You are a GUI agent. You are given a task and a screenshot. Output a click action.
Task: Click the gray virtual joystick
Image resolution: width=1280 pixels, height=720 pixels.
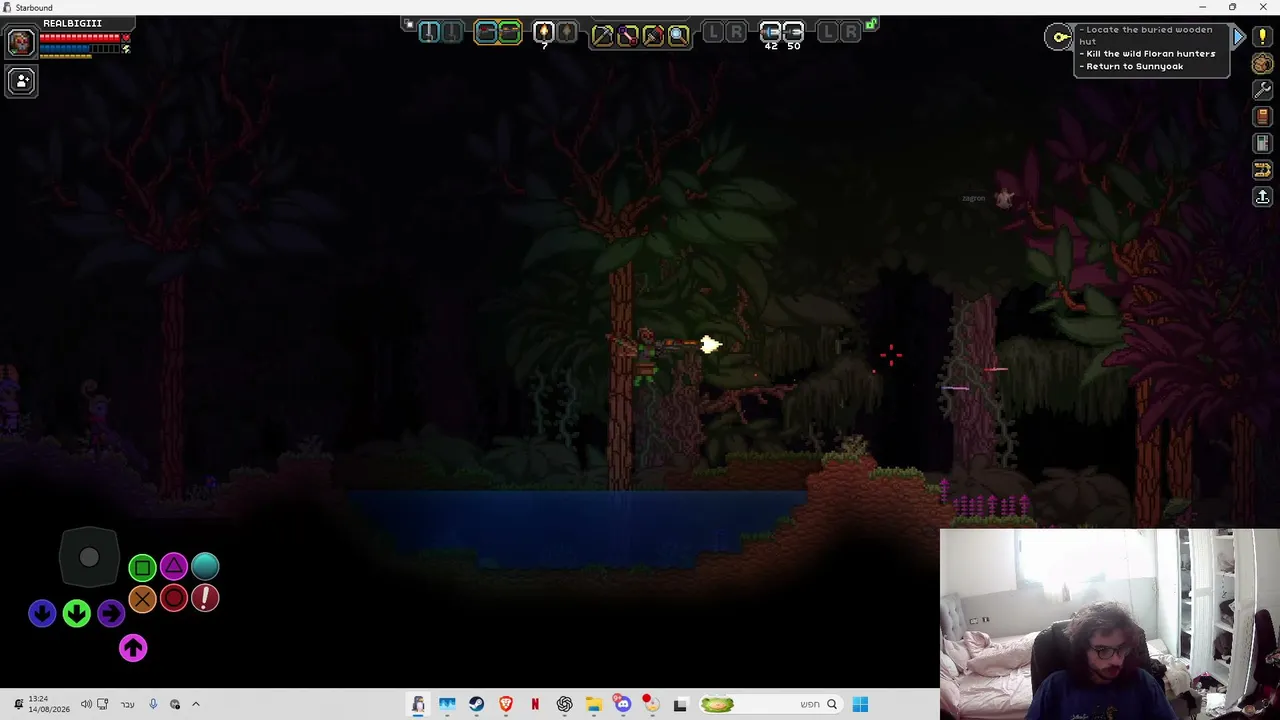(x=89, y=558)
